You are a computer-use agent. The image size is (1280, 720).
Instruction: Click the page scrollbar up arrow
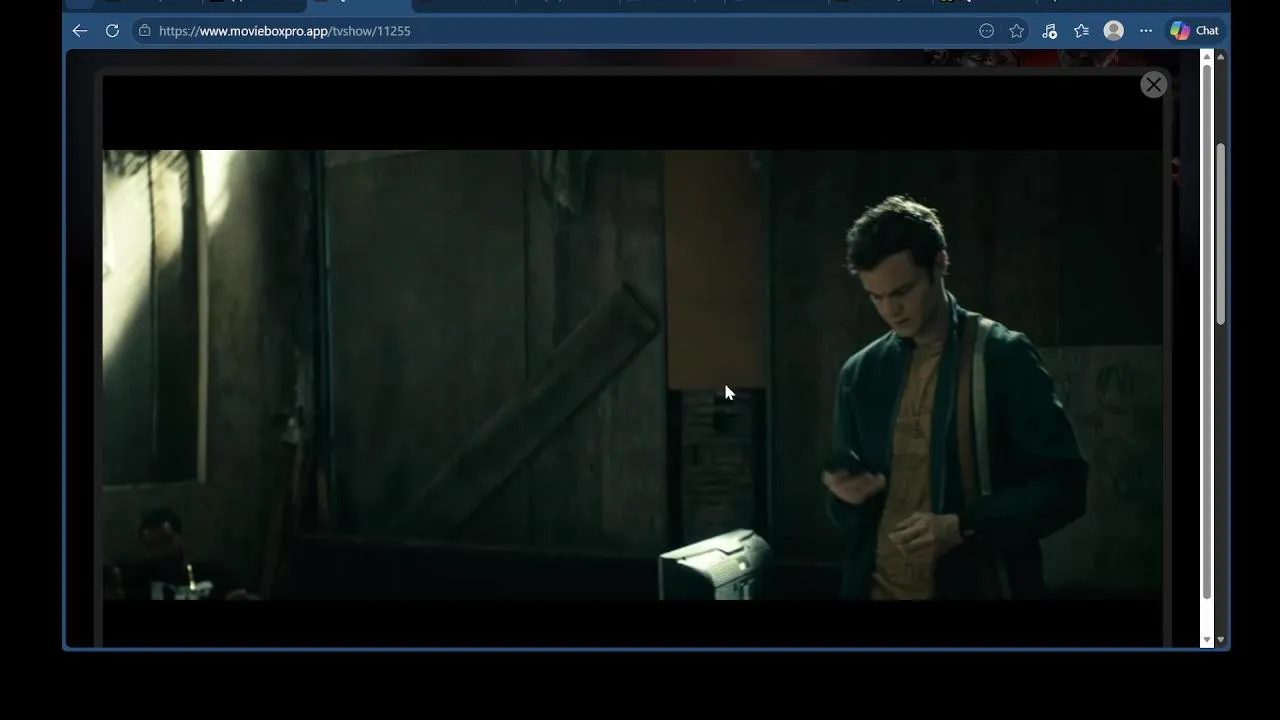(1220, 57)
